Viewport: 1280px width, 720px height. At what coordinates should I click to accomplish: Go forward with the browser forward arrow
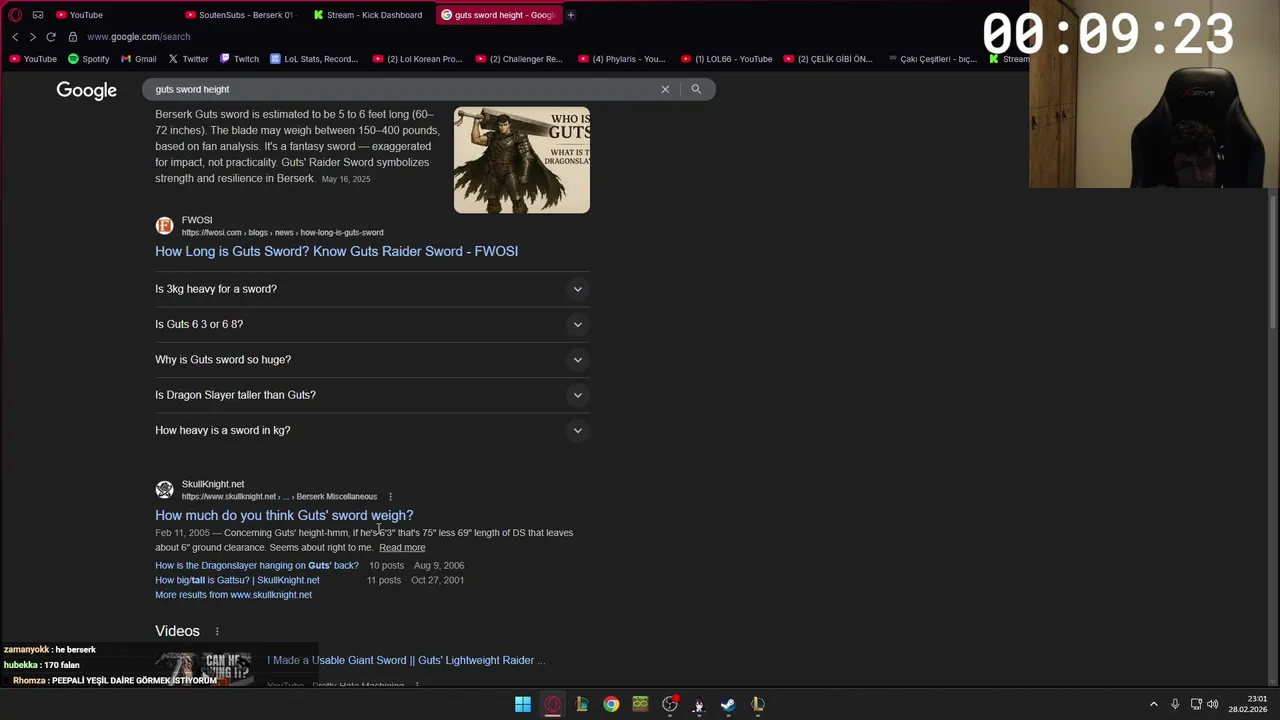click(x=32, y=37)
